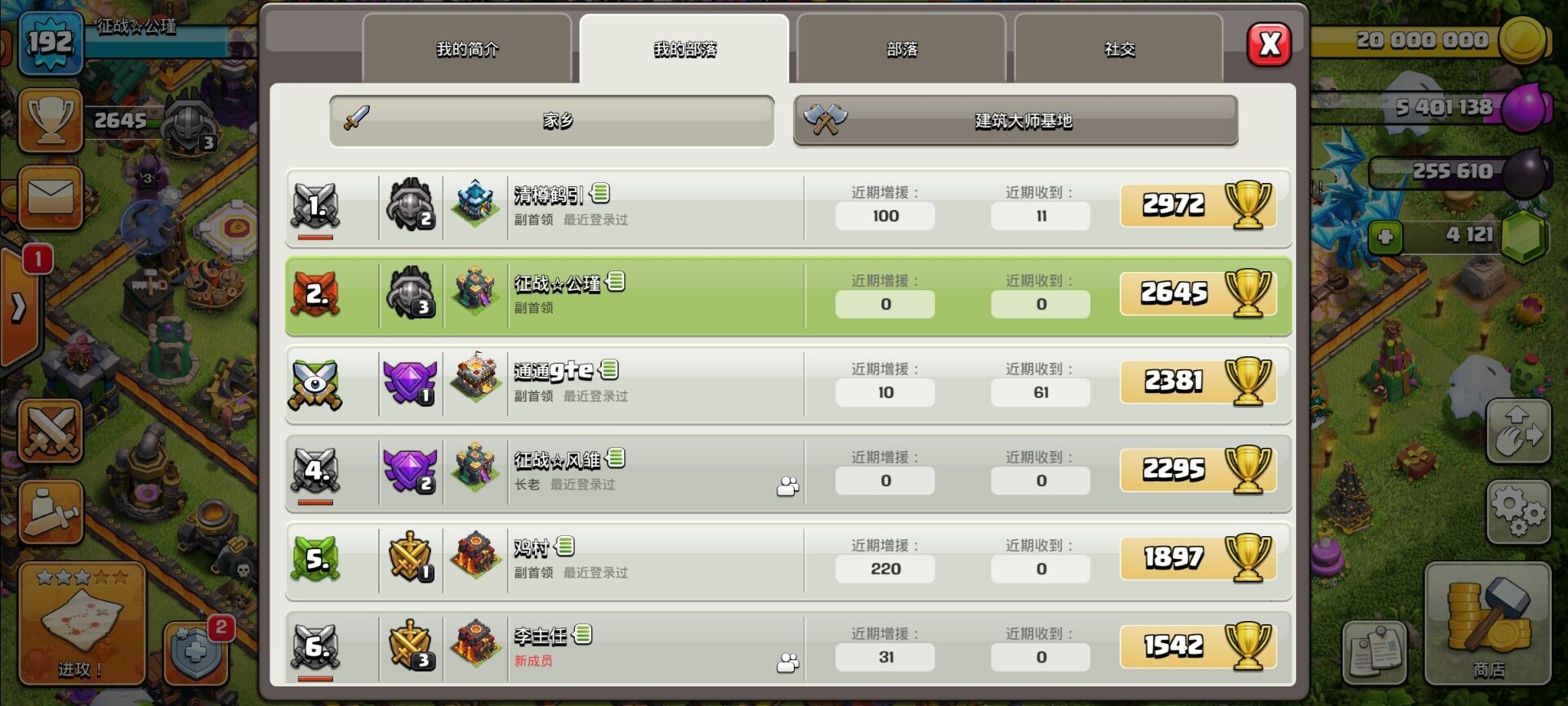Open the layout editor hand-arrows icon
This screenshot has height=706, width=1568.
point(1518,431)
